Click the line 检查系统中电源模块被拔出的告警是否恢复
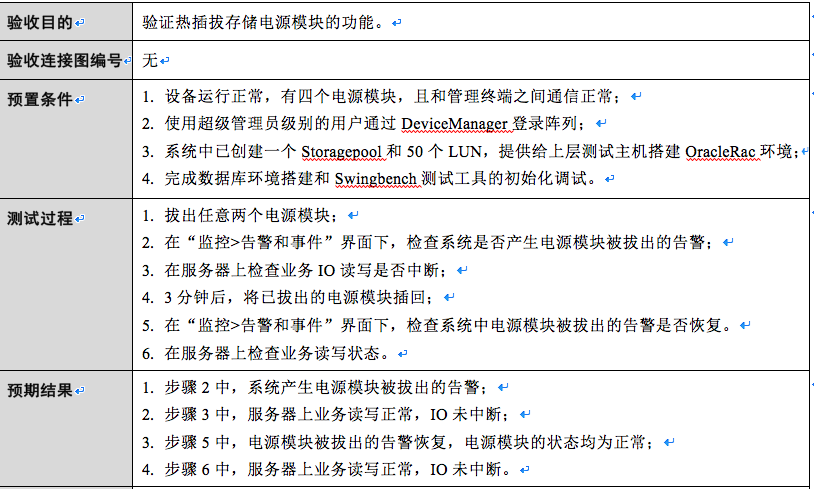The height and width of the screenshot is (489, 814). point(436,325)
